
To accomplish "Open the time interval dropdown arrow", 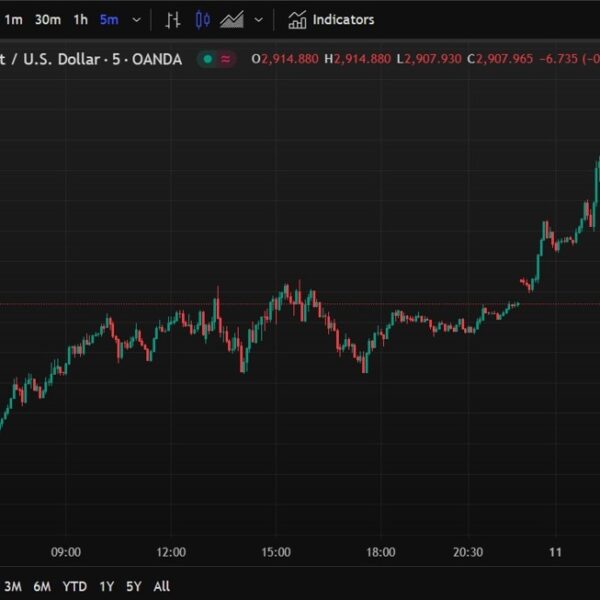I will [136, 20].
